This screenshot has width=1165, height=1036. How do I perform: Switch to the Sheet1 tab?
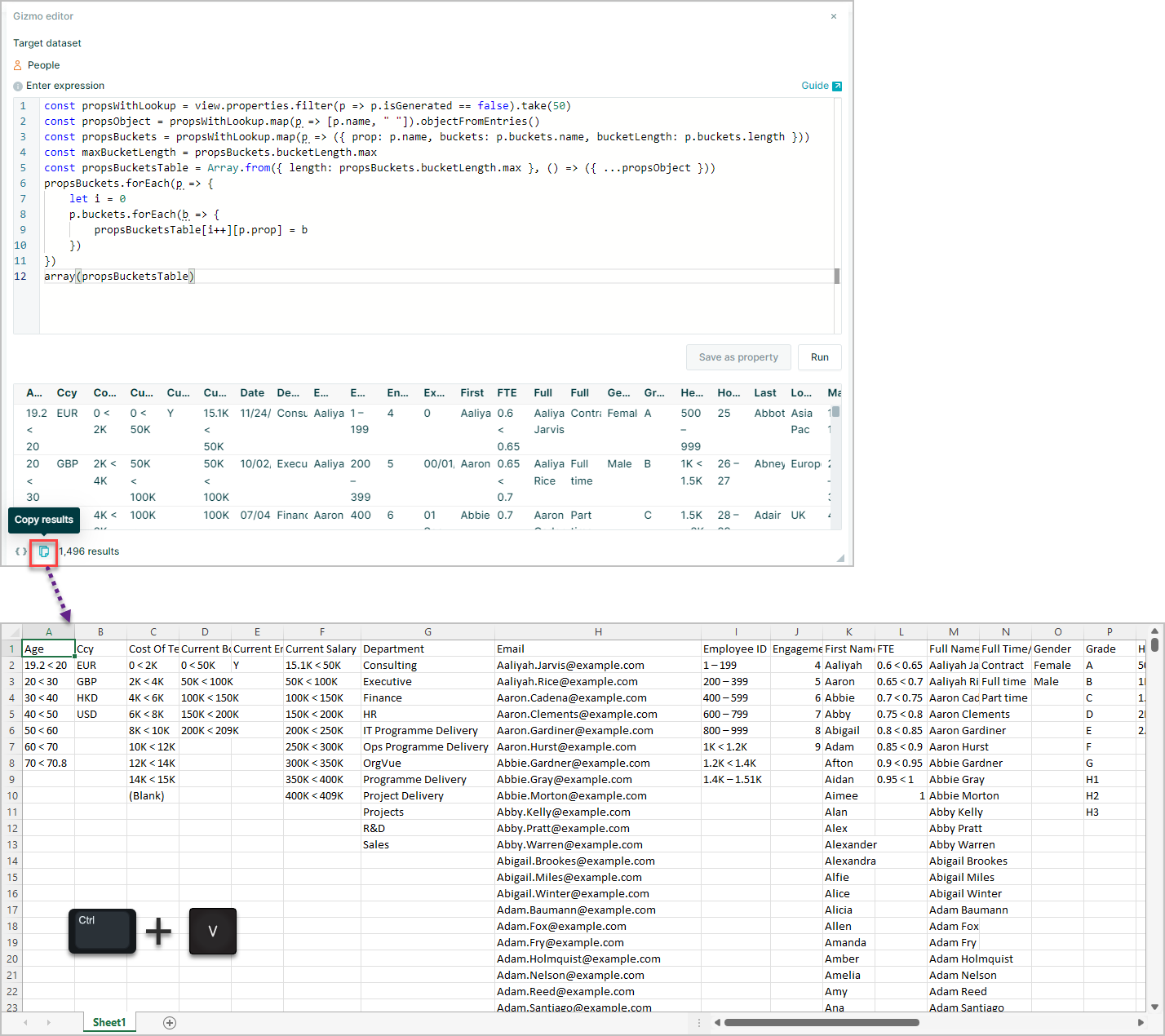tap(109, 1021)
